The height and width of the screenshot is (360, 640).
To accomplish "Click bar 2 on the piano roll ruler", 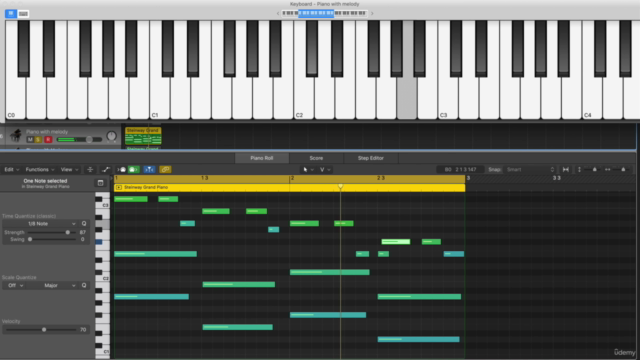I will coord(292,178).
